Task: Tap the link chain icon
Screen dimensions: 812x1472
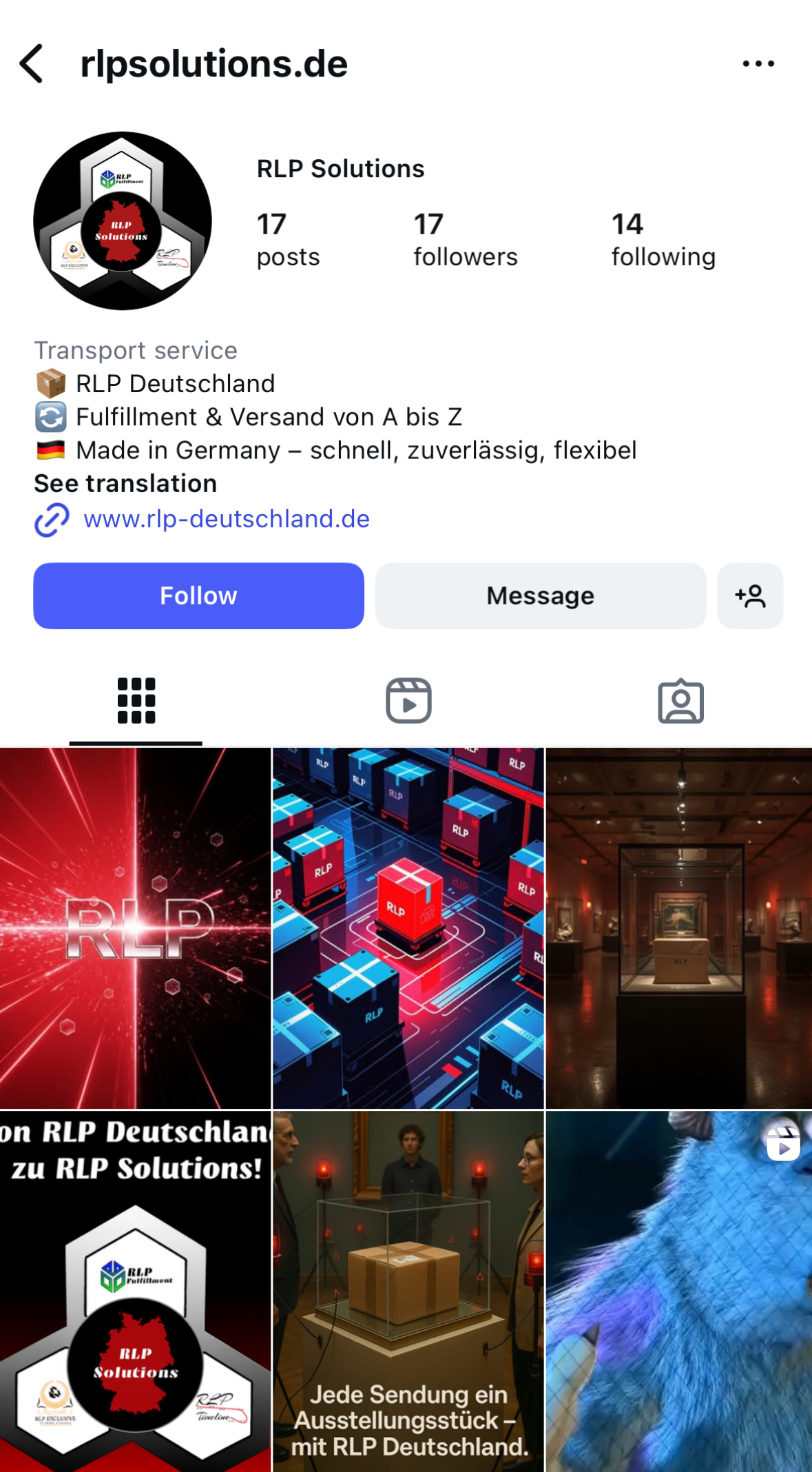Action: point(52,520)
